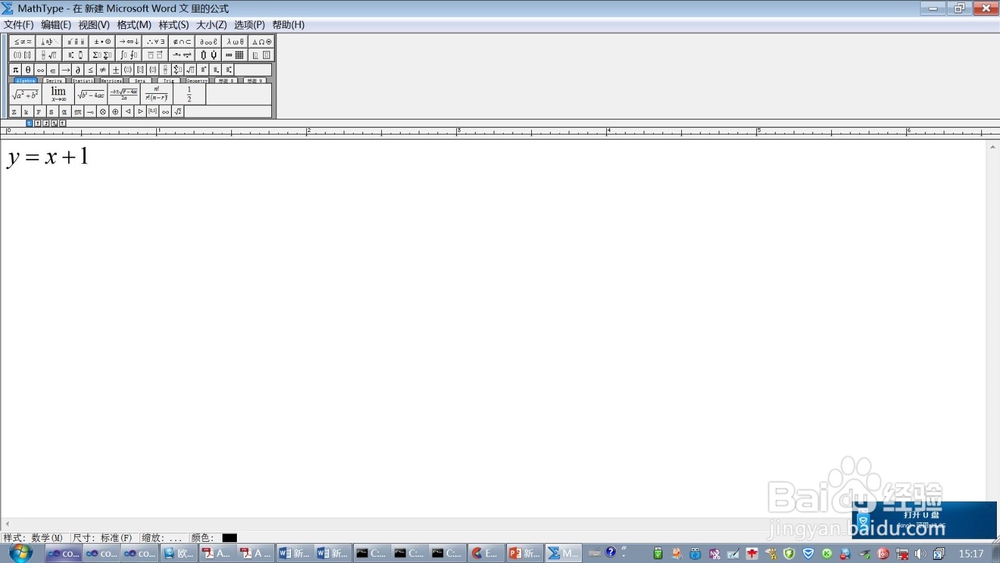Open summation templates palette

[x=102, y=55]
